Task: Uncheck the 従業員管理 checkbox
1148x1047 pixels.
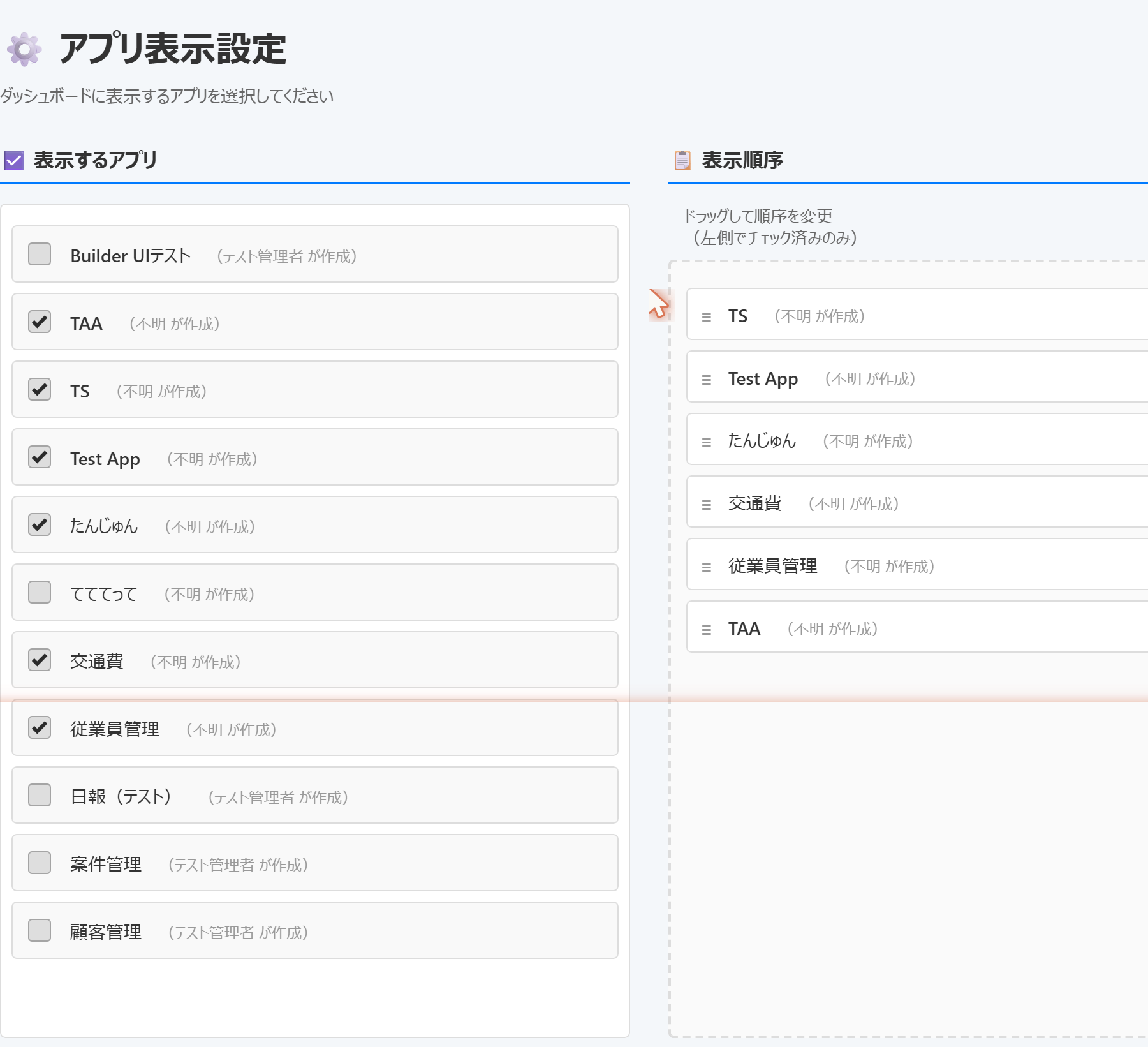Action: coord(40,727)
